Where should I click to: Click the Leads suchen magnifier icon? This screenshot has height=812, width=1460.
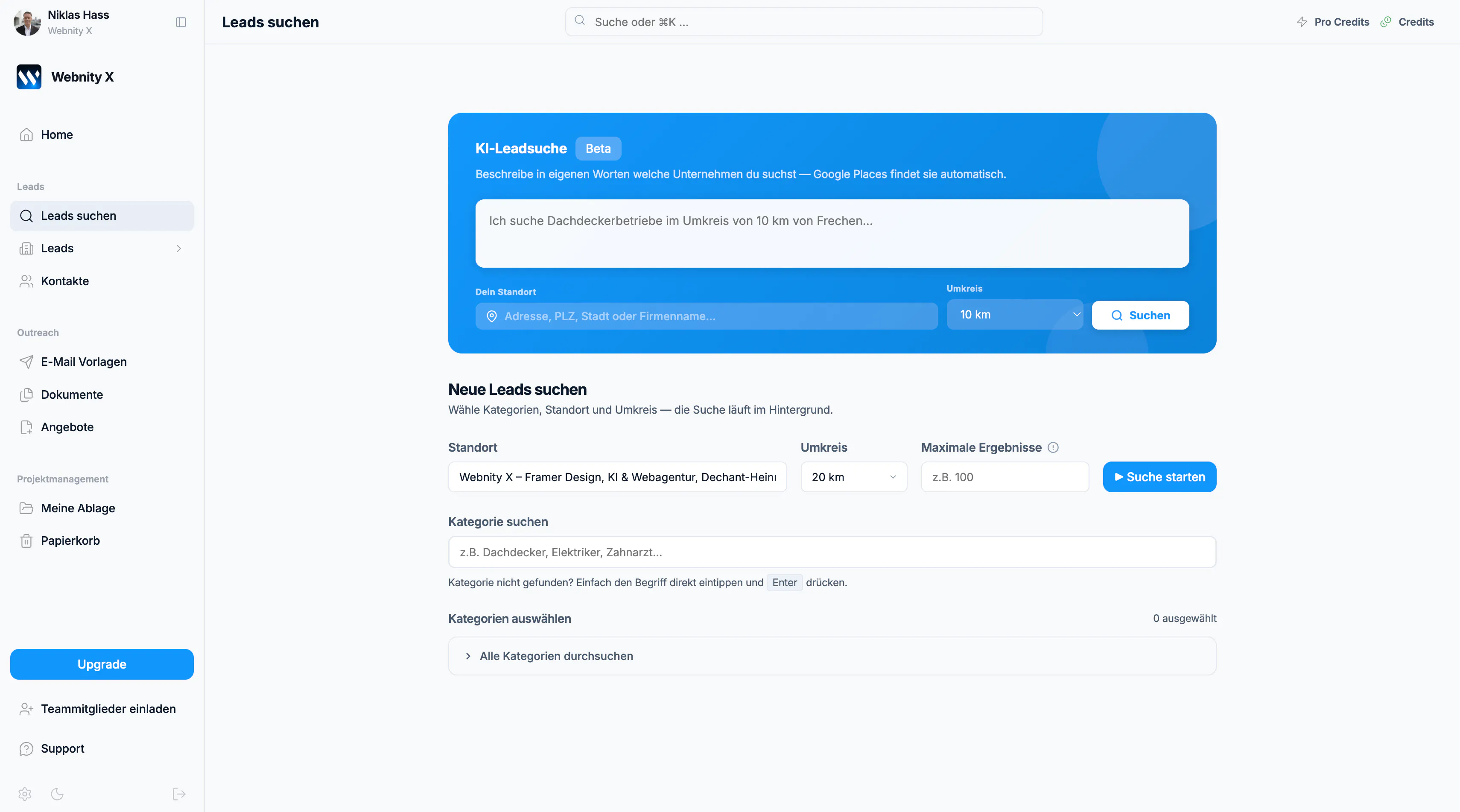coord(26,216)
